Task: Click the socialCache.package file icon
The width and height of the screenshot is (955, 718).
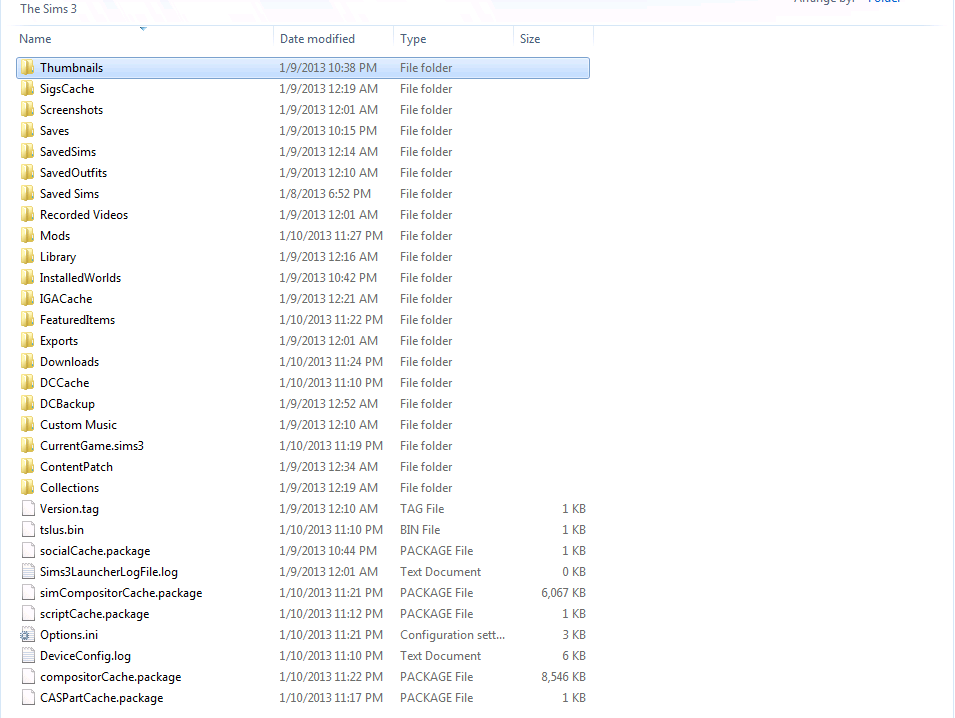Action: point(28,550)
